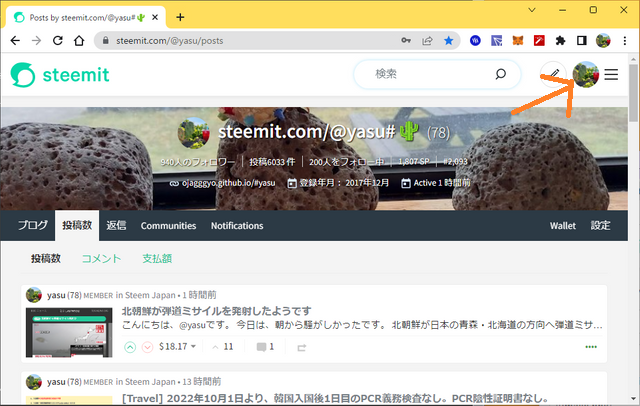Open the tab search chevron in title bar
The image size is (640, 406).
click(x=532, y=10)
